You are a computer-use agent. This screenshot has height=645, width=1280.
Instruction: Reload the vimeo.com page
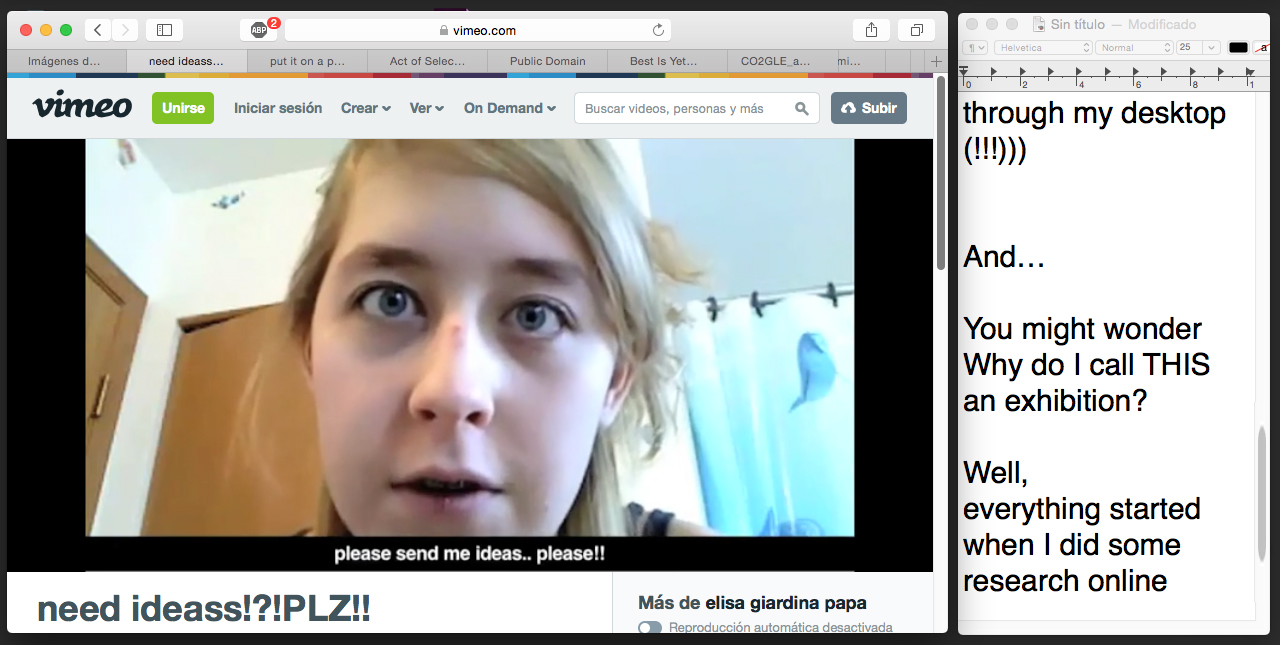[x=658, y=30]
